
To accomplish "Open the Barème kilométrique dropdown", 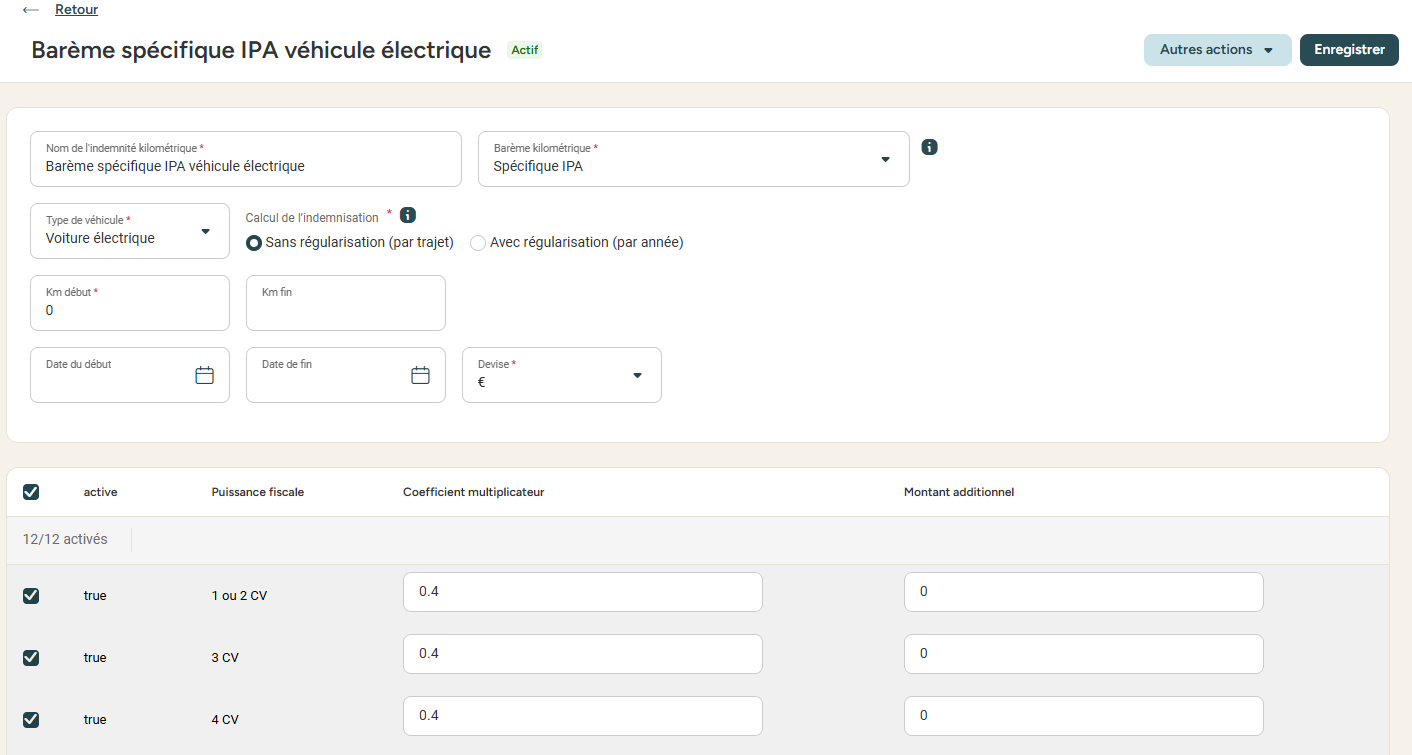I will coord(694,160).
